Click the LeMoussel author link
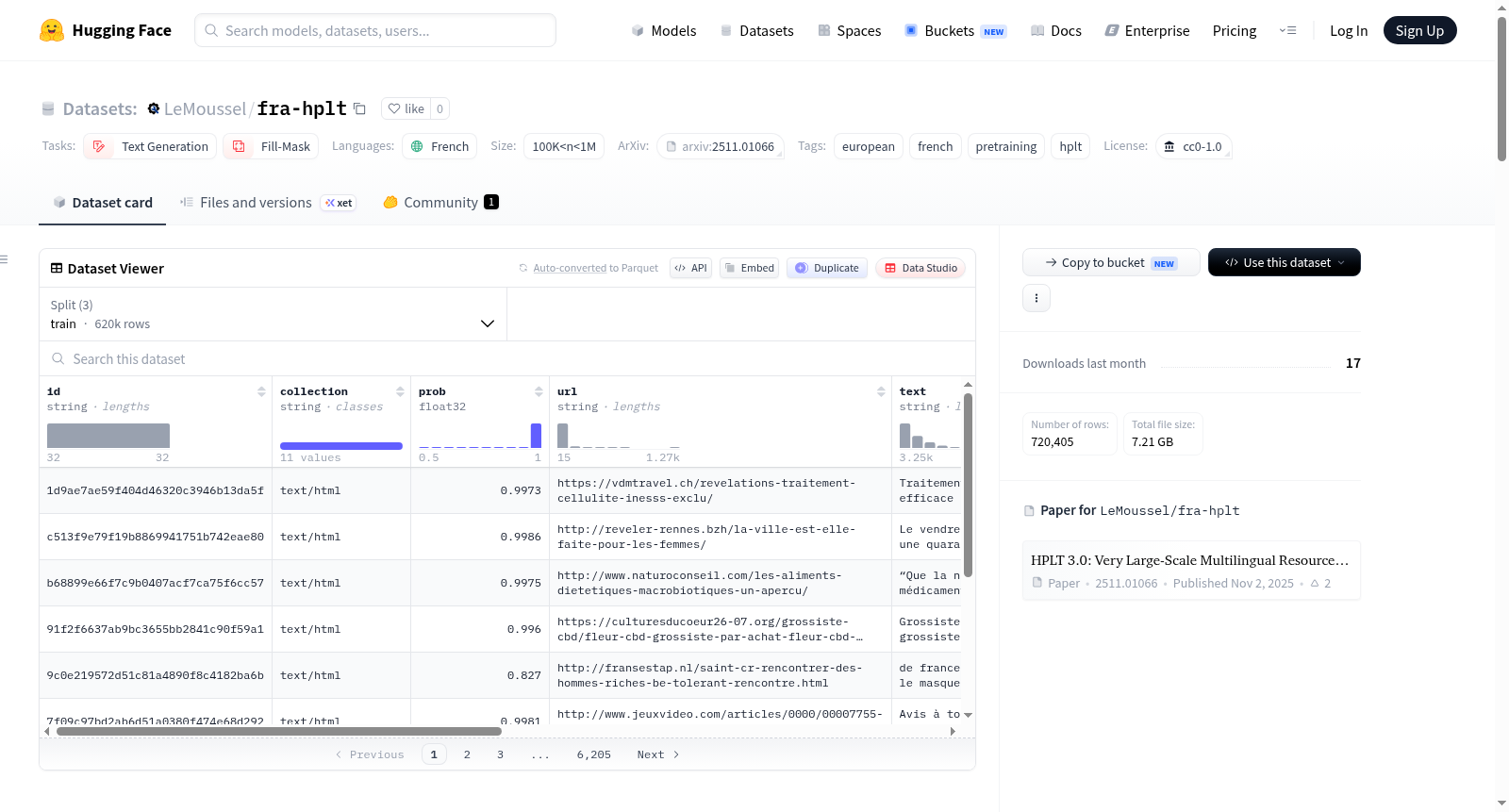The height and width of the screenshot is (812, 1509). pyautogui.click(x=205, y=108)
